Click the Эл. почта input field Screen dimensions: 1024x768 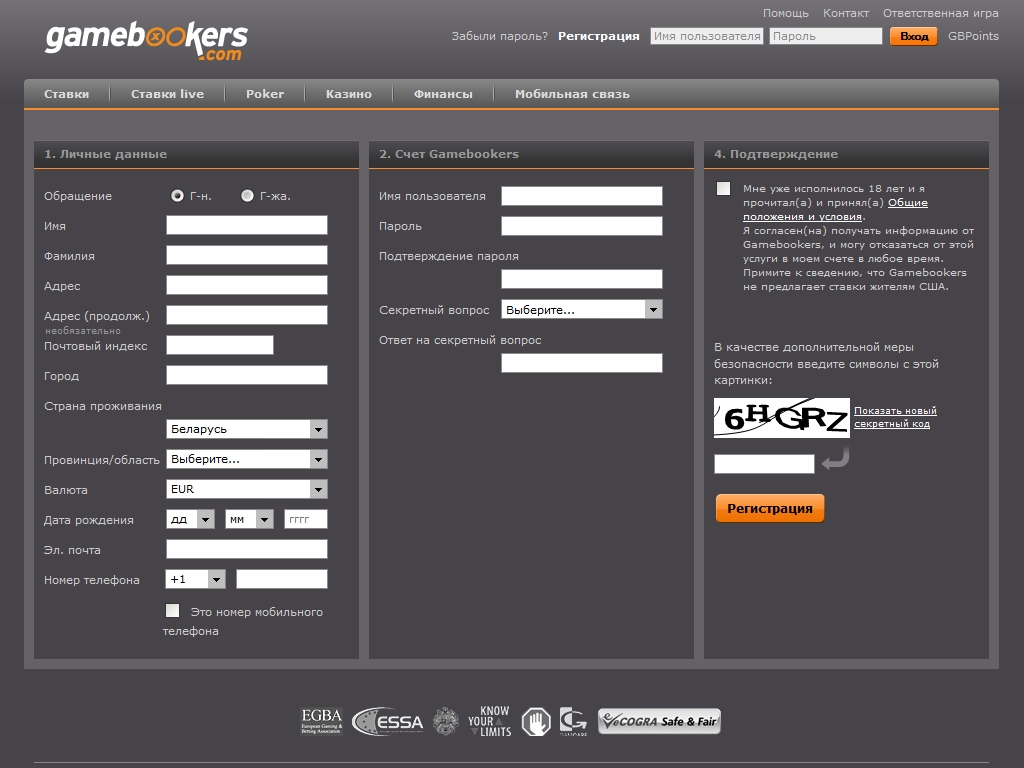click(x=246, y=549)
